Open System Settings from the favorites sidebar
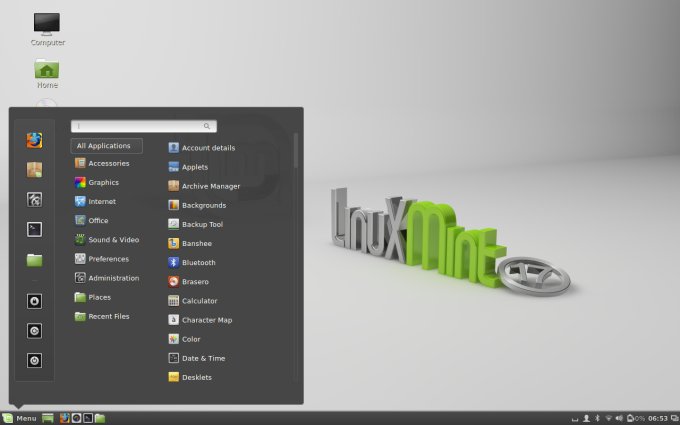This screenshot has height=425, width=680. click(x=34, y=199)
